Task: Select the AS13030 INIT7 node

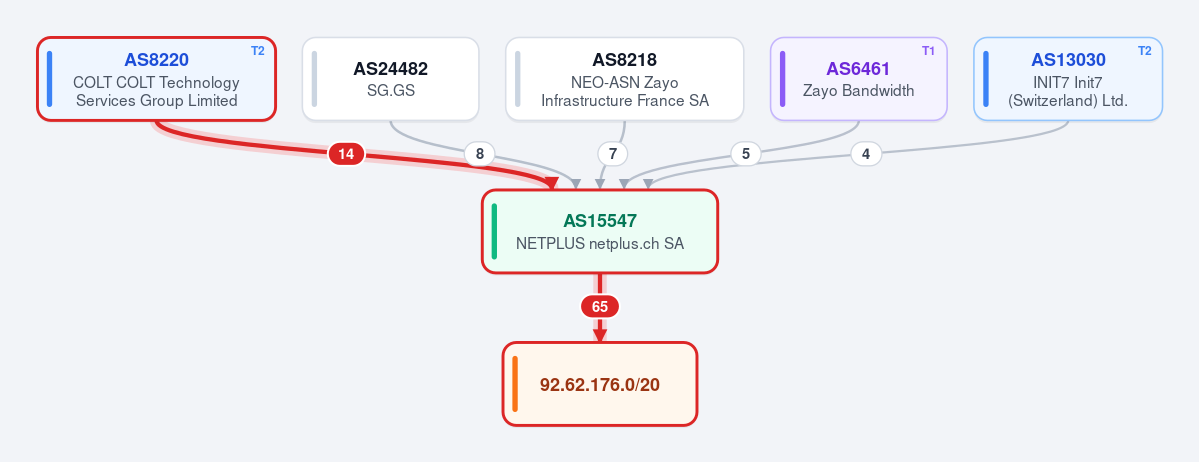Action: click(x=1067, y=79)
